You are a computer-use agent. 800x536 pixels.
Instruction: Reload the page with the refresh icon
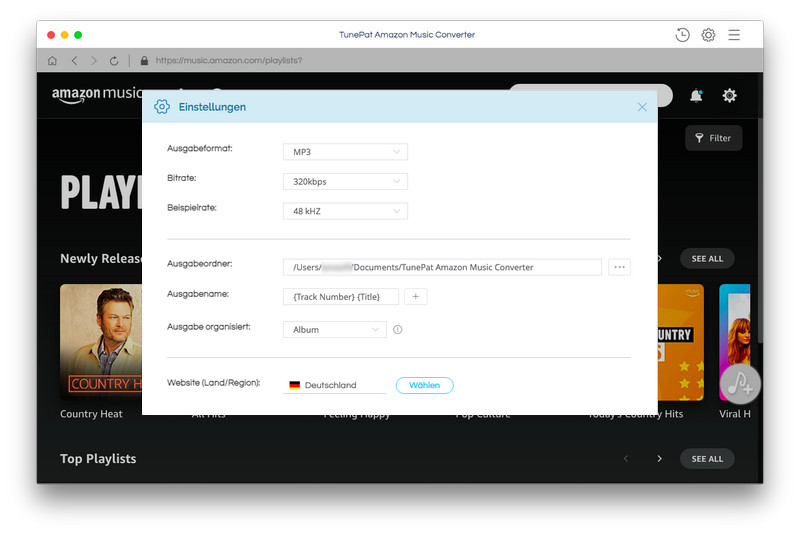coord(114,61)
